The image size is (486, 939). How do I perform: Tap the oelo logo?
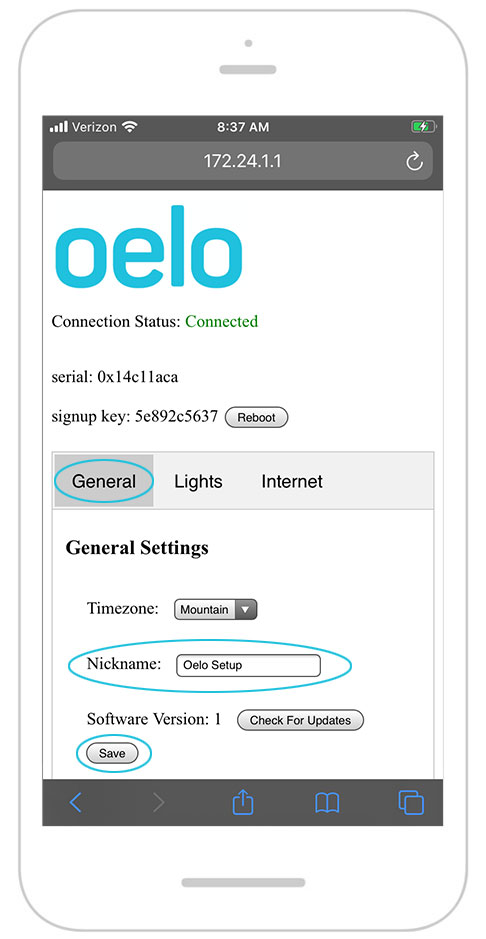pyautogui.click(x=149, y=247)
